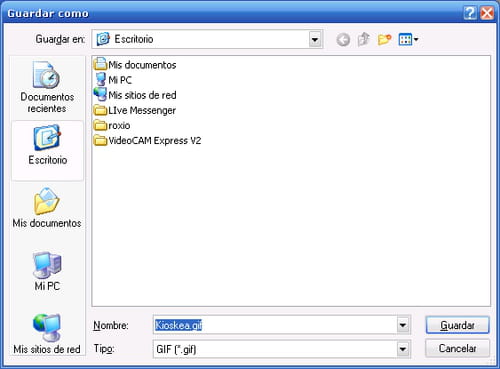The height and width of the screenshot is (369, 500).
Task: Select the VideoCAM Express V2 folder icon
Action: [100, 140]
